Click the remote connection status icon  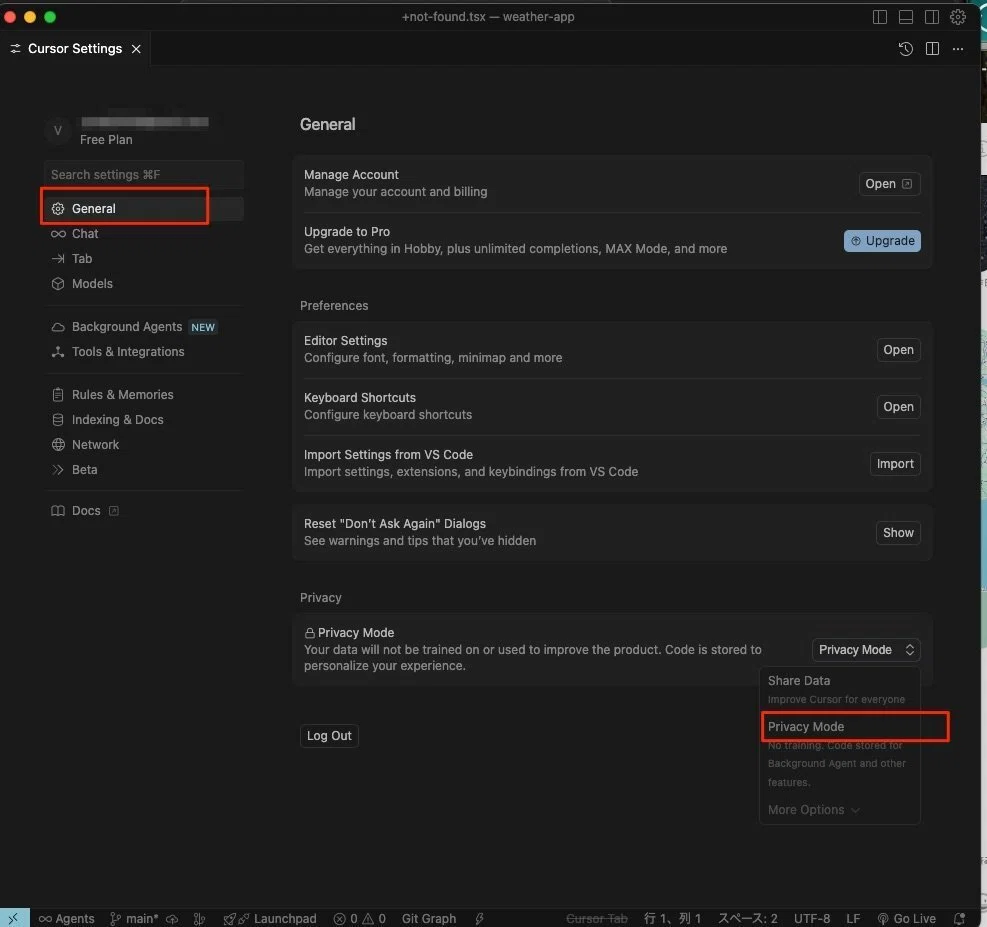click(14, 918)
